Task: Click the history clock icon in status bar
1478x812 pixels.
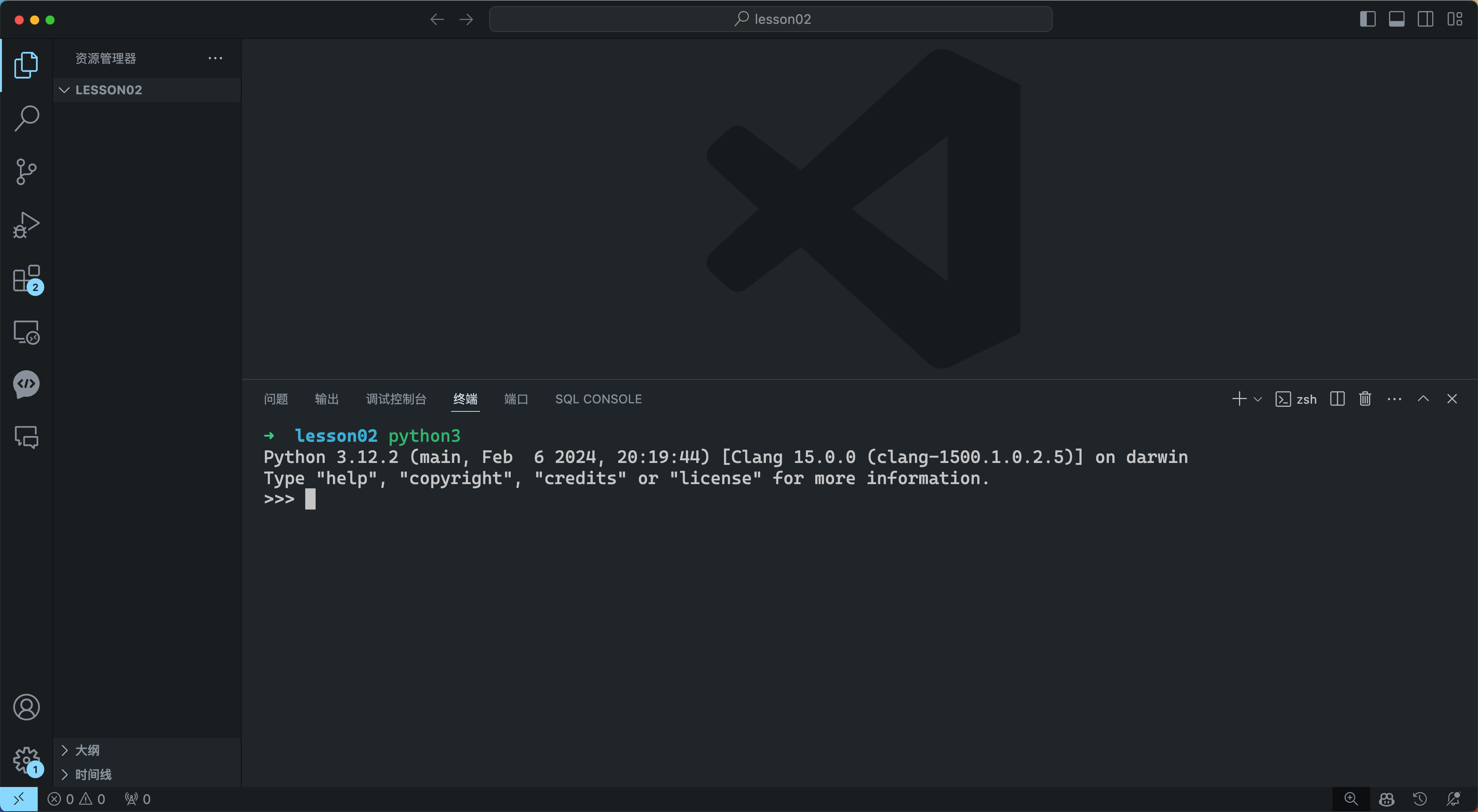Action: click(1420, 799)
